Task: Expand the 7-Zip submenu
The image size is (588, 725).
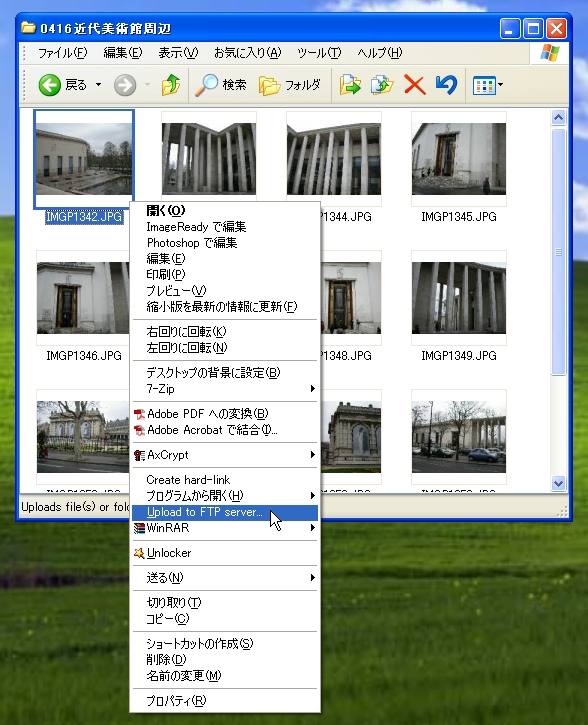Action: 225,389
